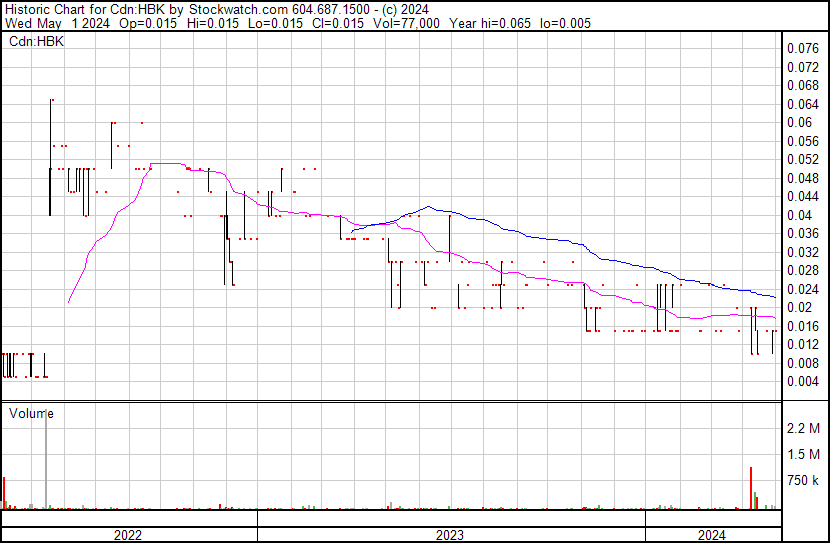Viewport: 830px width, 543px height.
Task: Click the 'Year hi=0.065' text
Action: point(490,23)
